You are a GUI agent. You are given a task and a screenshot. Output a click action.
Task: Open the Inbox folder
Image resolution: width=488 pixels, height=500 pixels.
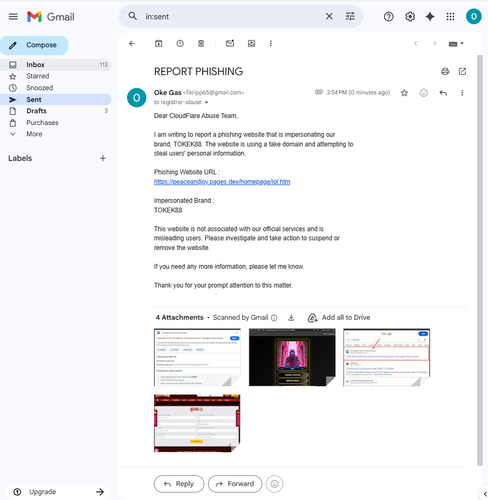pos(55,65)
